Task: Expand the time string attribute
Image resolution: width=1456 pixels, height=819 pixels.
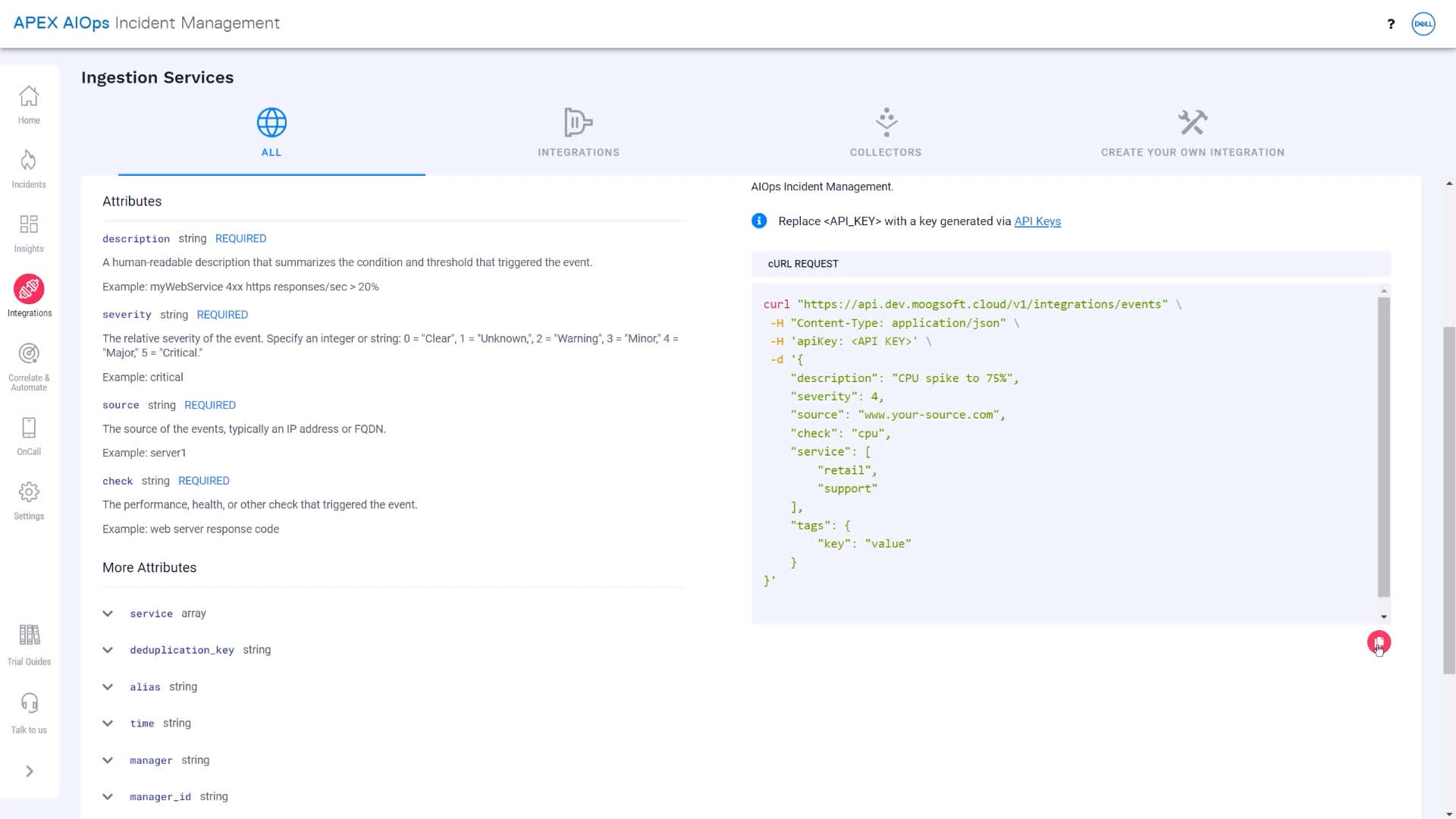Action: (x=108, y=723)
